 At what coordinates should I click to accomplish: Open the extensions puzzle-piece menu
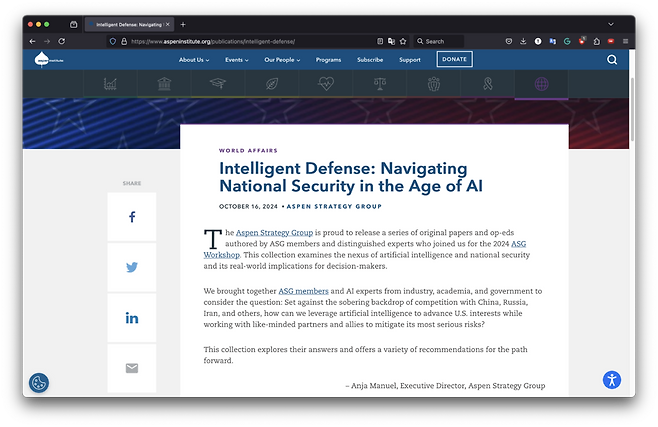(x=596, y=41)
